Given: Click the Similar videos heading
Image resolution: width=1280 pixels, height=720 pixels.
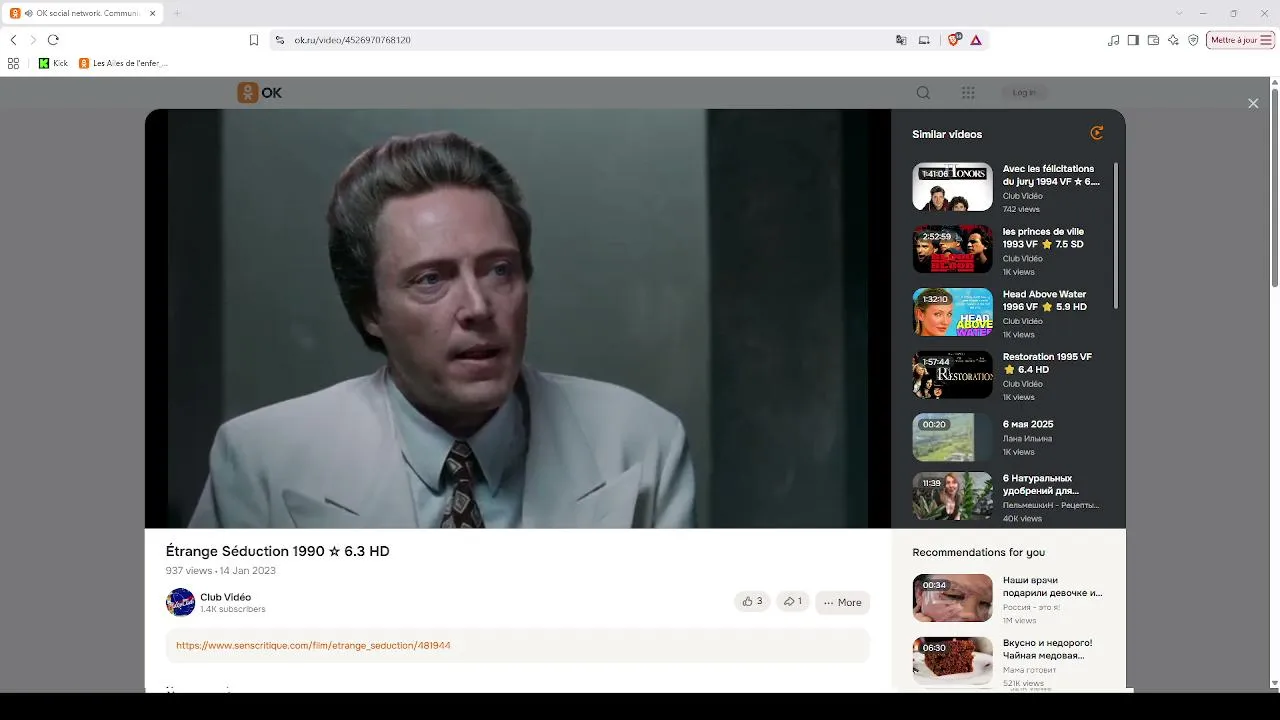Looking at the screenshot, I should click(947, 134).
